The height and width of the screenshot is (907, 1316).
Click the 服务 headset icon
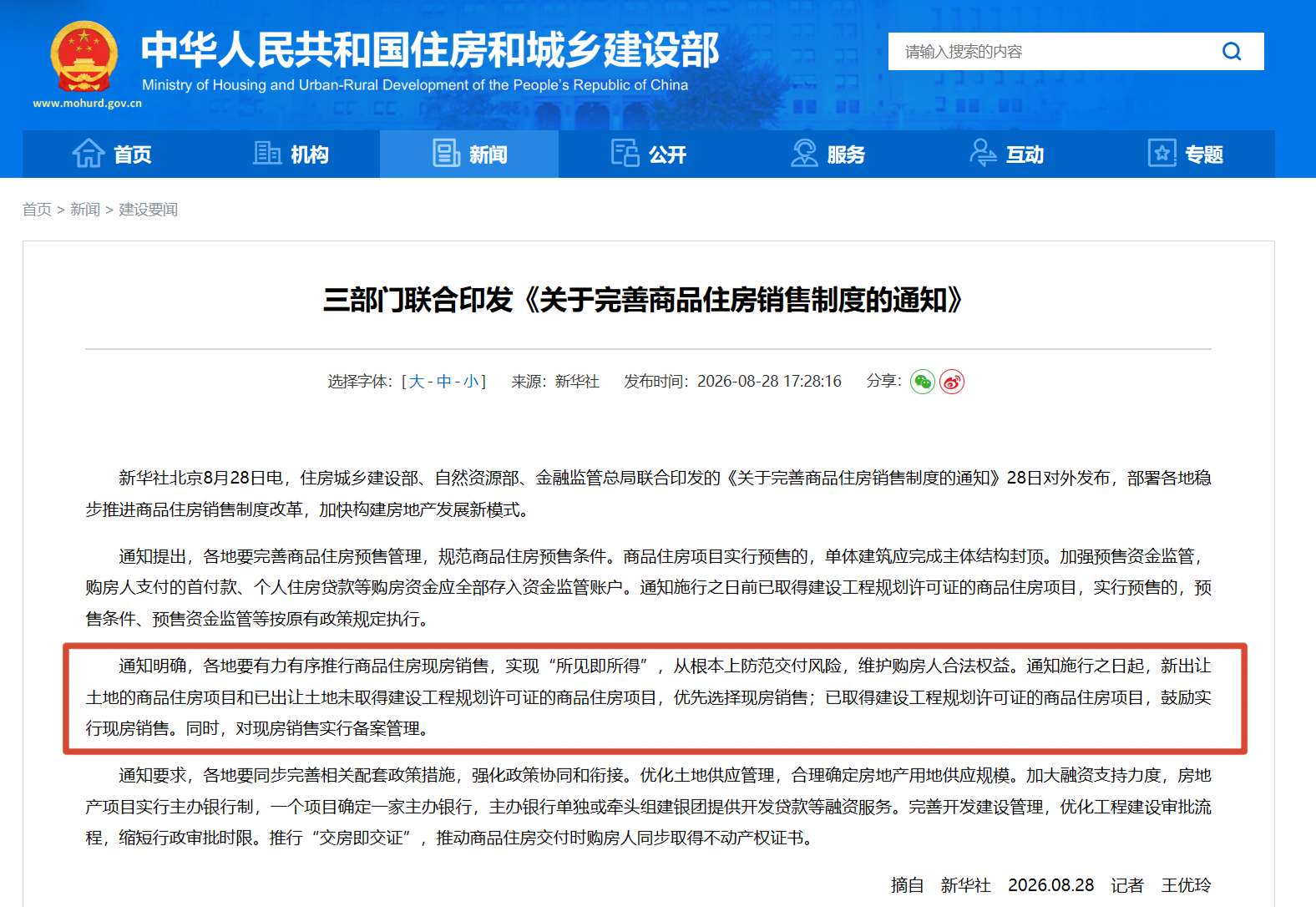(x=804, y=154)
